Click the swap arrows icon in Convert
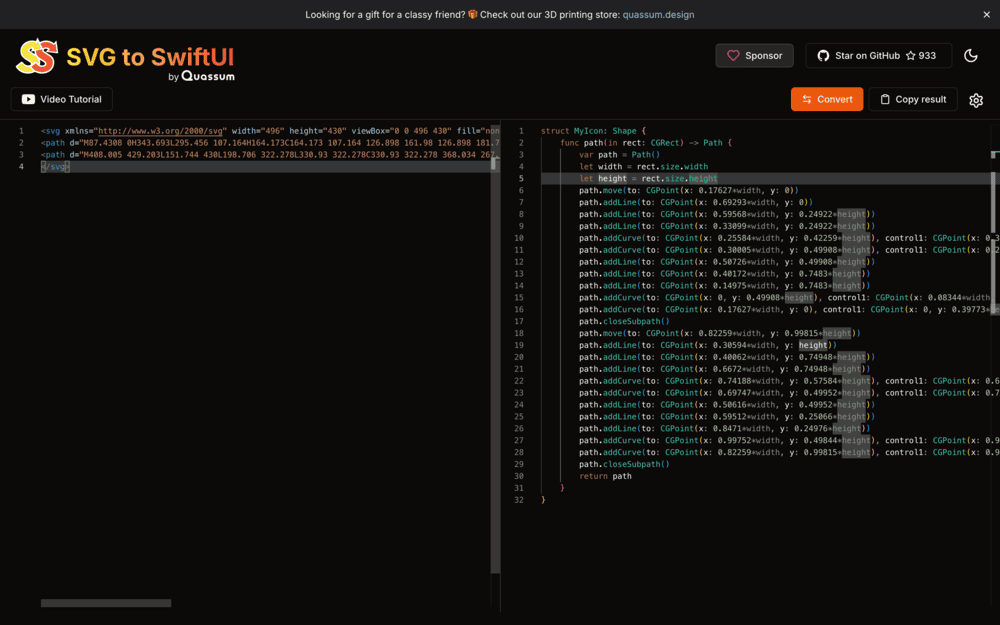Screen dimensions: 1000x625 coord(807,99)
